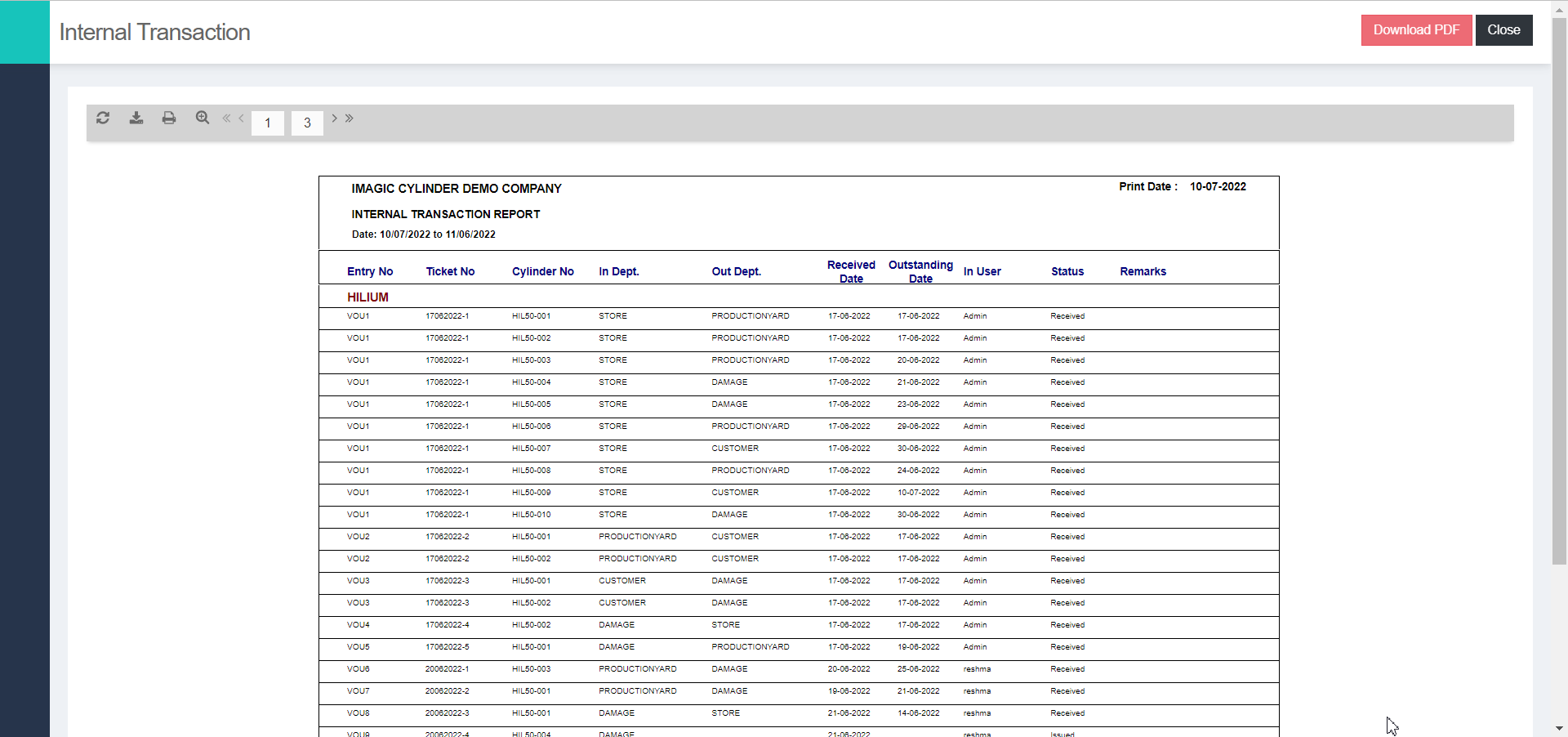
Task: Click the report date range text
Action: pos(423,234)
